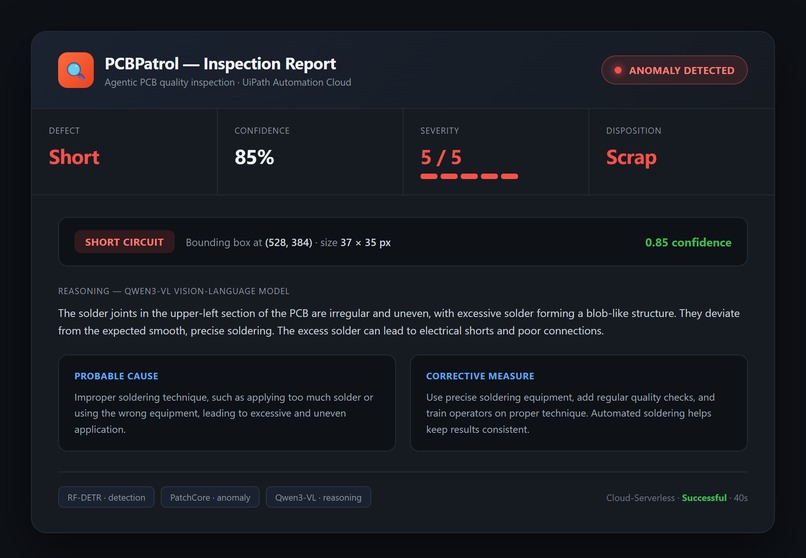The width and height of the screenshot is (806, 558).
Task: Click the subtitle Agentic PCB quality inspection
Action: pyautogui.click(x=169, y=82)
